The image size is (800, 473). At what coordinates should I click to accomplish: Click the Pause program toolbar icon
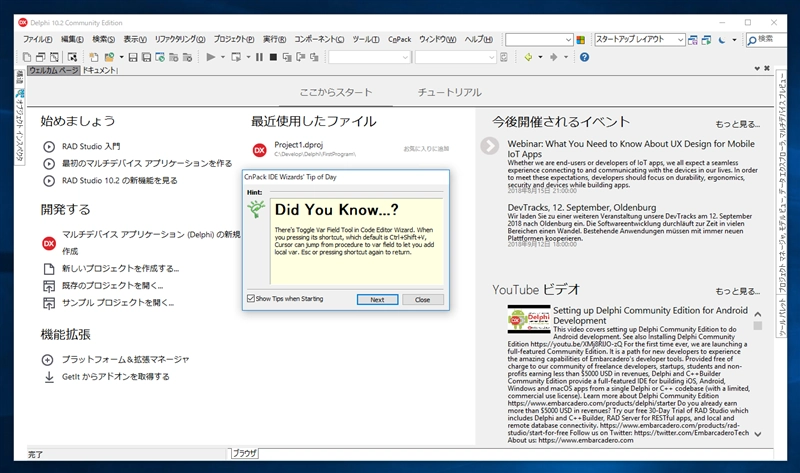tap(259, 57)
